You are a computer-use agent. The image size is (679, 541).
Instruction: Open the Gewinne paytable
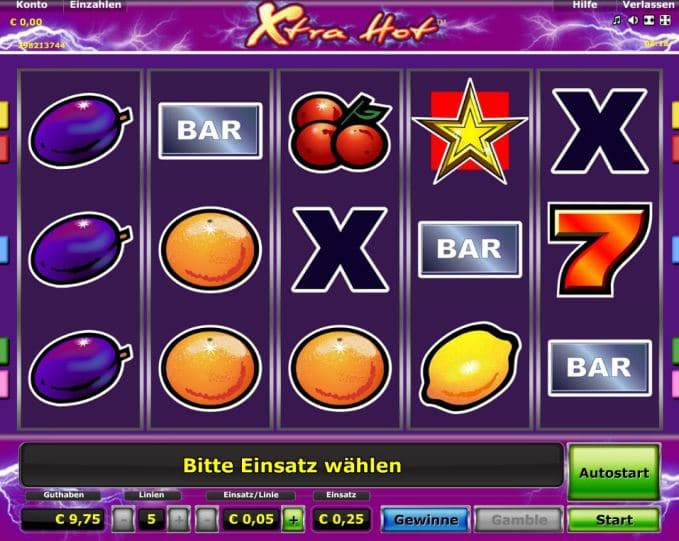pyautogui.click(x=426, y=519)
